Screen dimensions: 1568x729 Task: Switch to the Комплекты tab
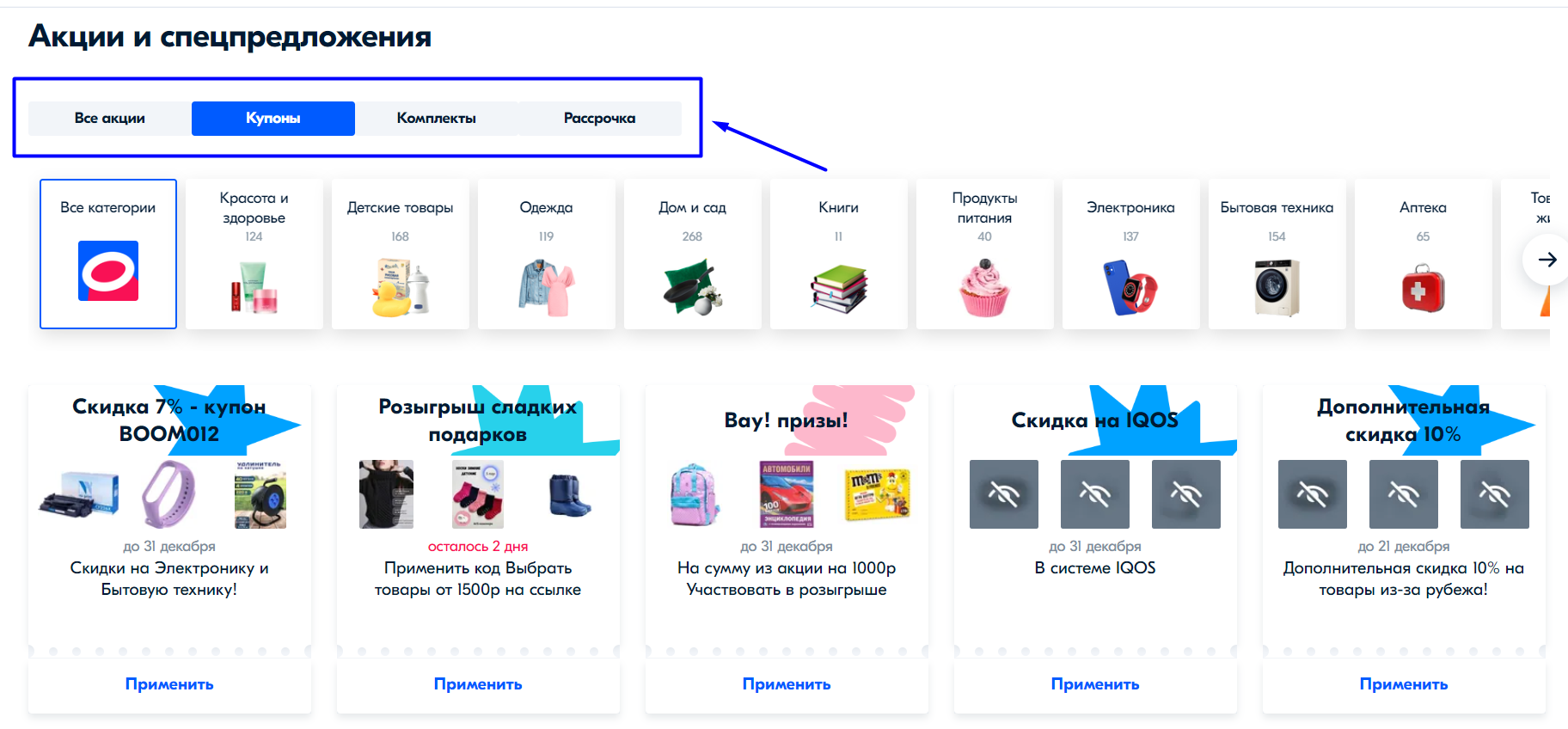point(437,119)
